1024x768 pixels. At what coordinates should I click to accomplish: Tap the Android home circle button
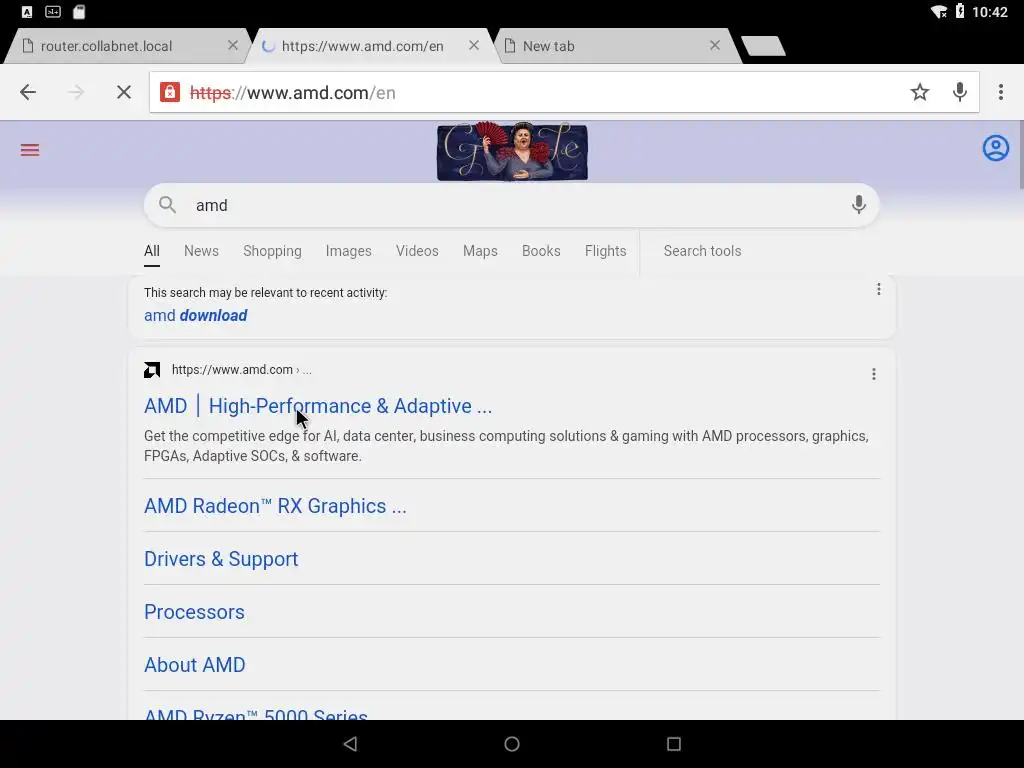(x=512, y=744)
